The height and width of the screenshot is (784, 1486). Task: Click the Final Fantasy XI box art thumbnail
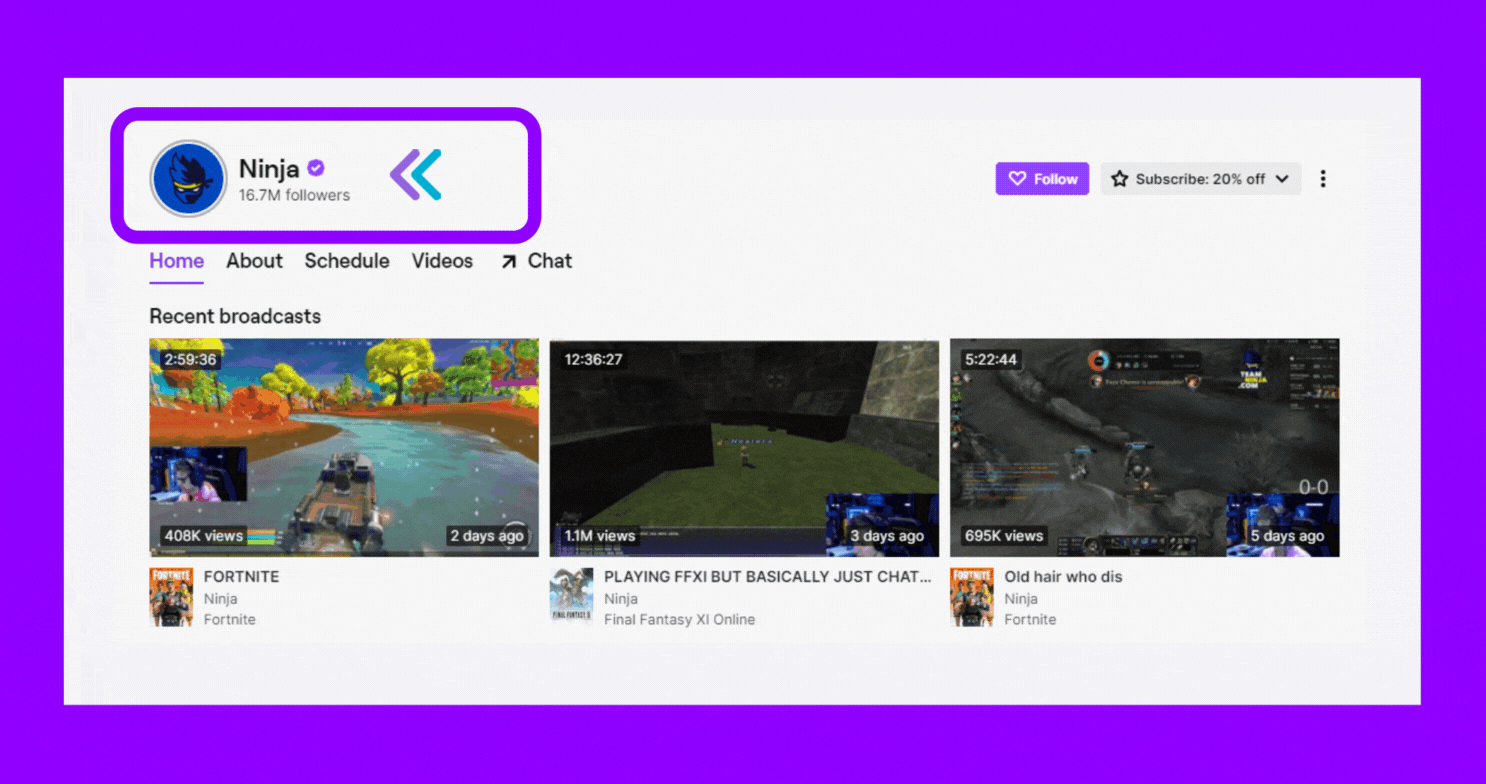pyautogui.click(x=571, y=597)
